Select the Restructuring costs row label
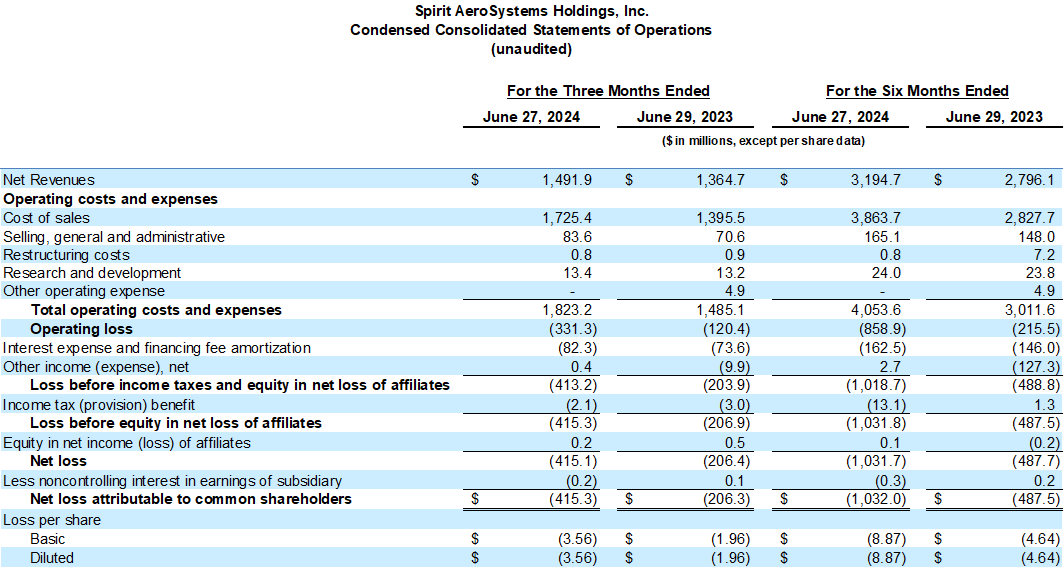This screenshot has height=587, width=1064. 66,255
